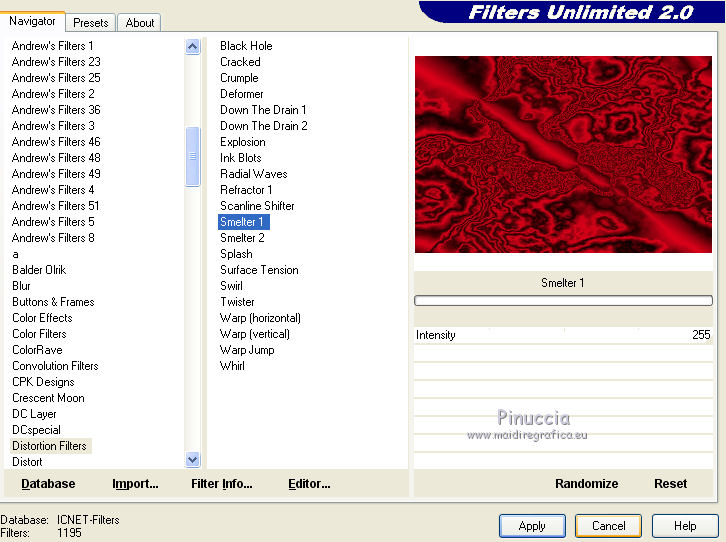Open the About tab

point(139,23)
